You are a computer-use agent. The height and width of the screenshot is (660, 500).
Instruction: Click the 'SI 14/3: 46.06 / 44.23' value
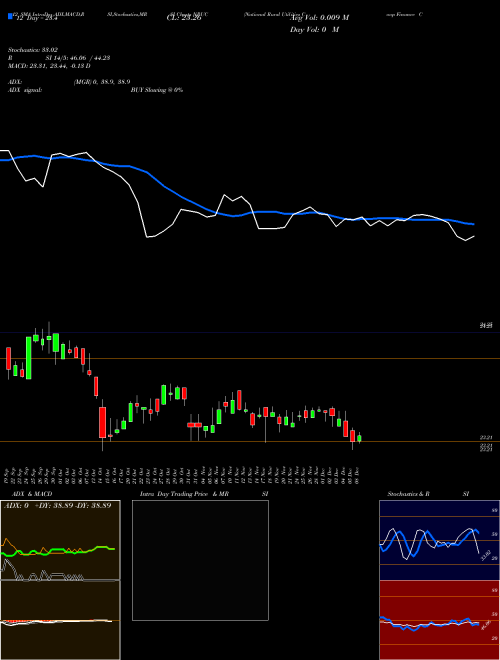(x=78, y=58)
